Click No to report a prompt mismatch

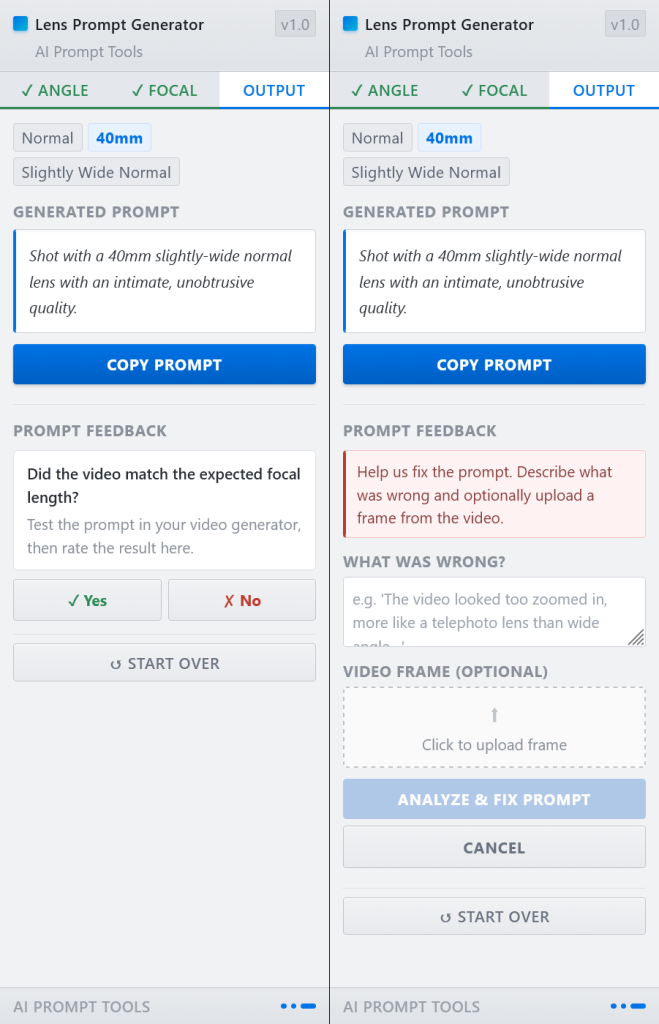point(241,600)
